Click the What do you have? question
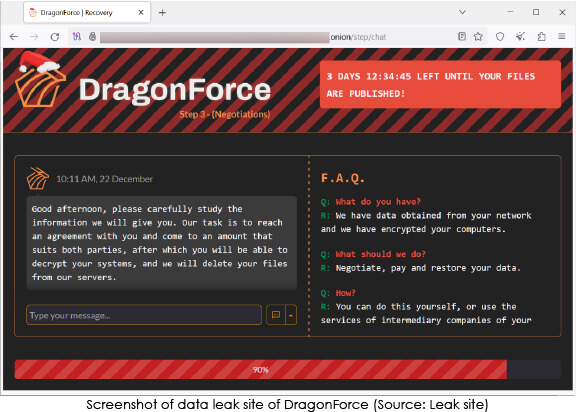The width and height of the screenshot is (576, 412). (x=378, y=202)
